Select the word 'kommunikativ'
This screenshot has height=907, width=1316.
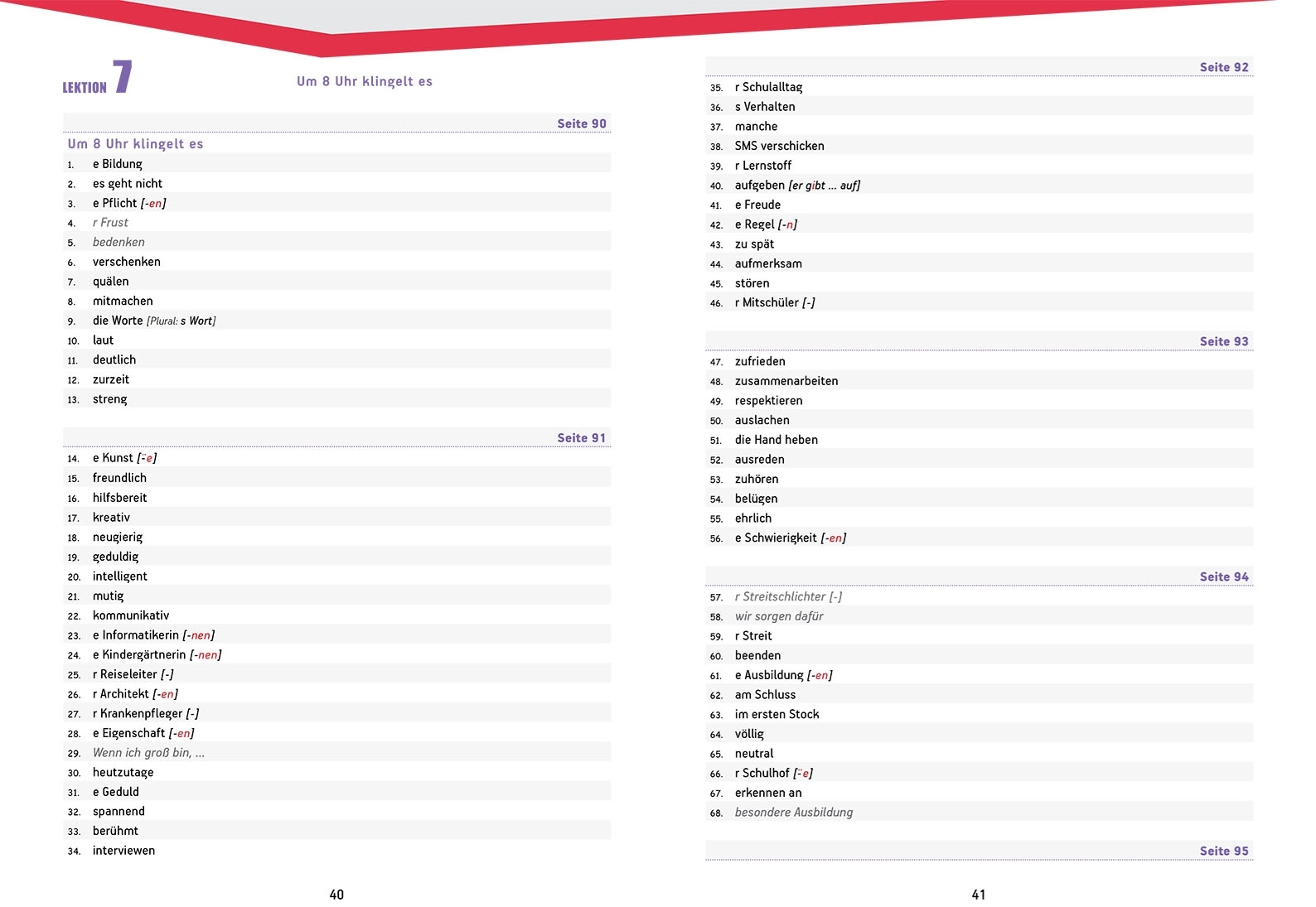[130, 615]
